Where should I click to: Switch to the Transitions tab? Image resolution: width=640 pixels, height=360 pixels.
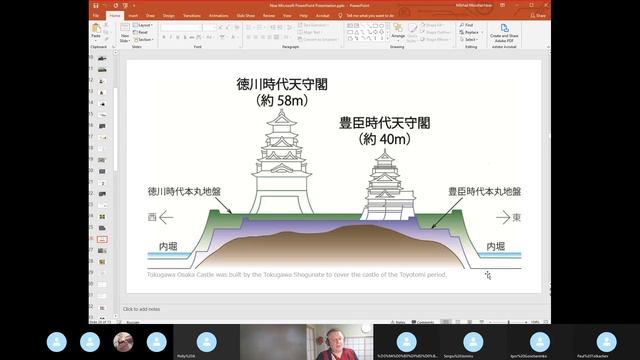pos(191,16)
